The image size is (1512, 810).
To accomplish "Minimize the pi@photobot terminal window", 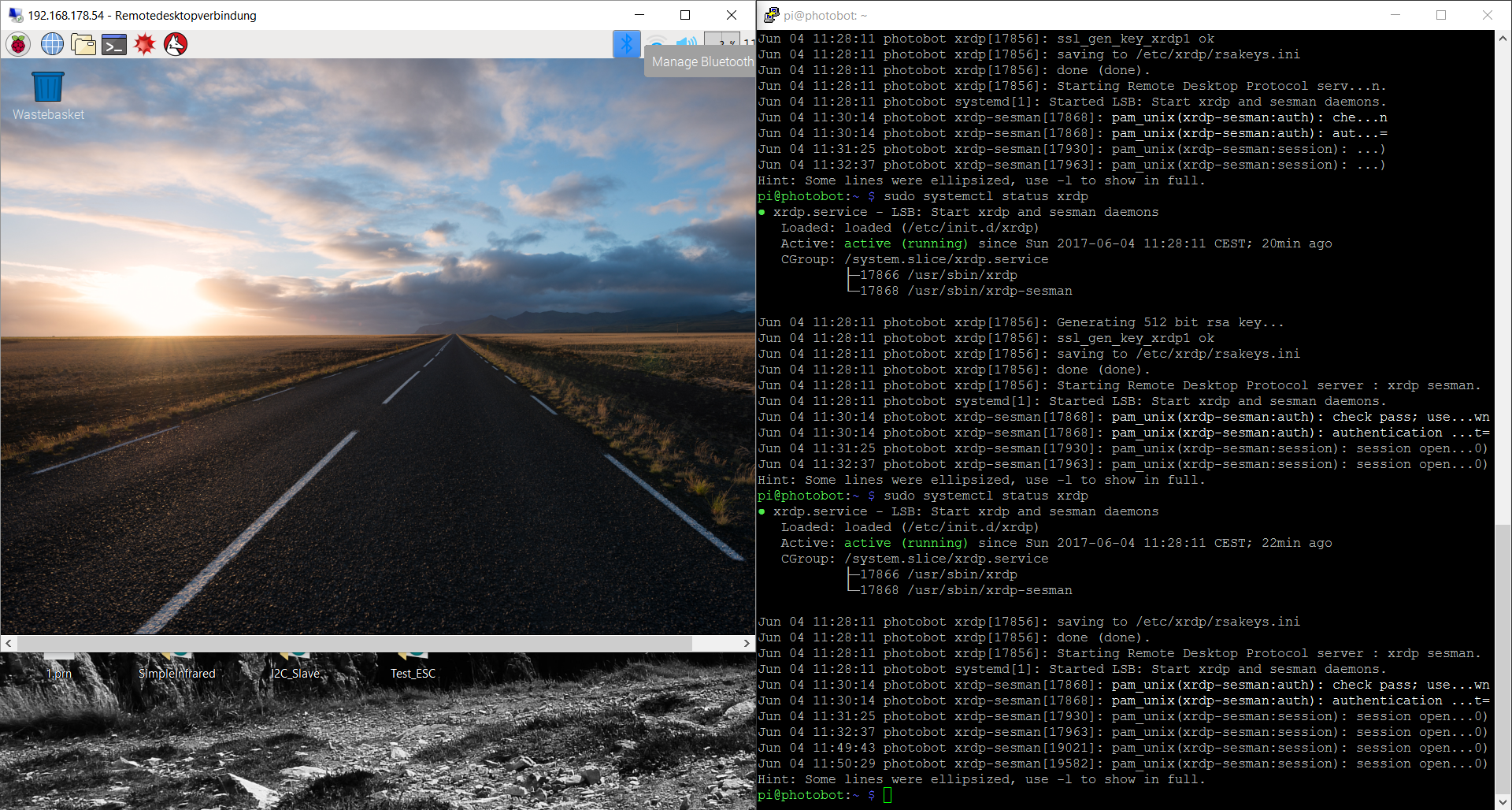I will coord(1395,15).
